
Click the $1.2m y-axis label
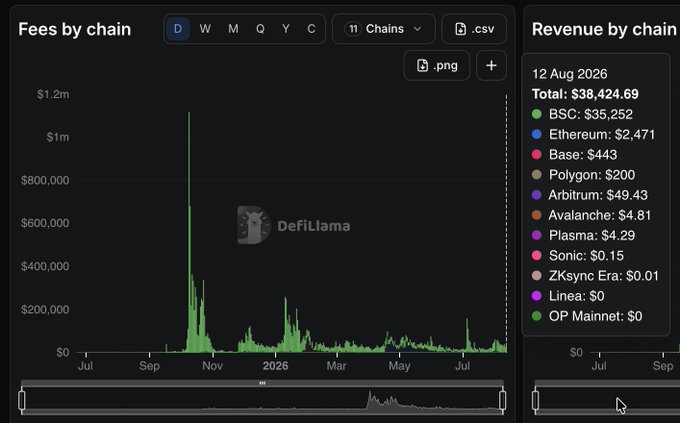coord(53,94)
